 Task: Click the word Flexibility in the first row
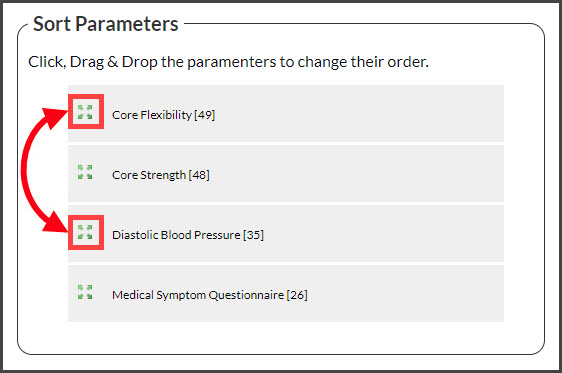click(x=166, y=115)
